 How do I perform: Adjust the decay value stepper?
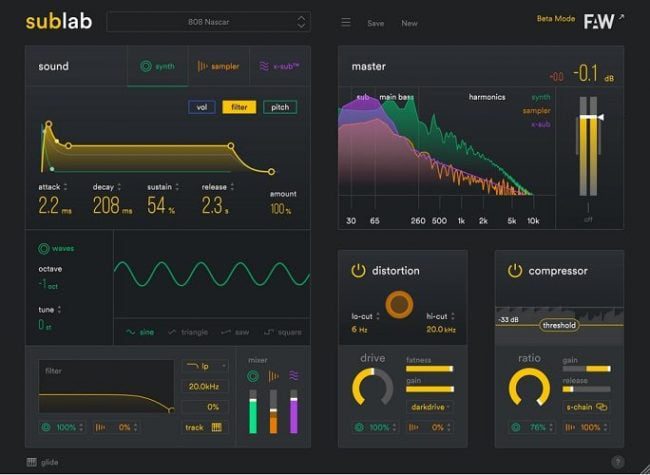(119, 187)
